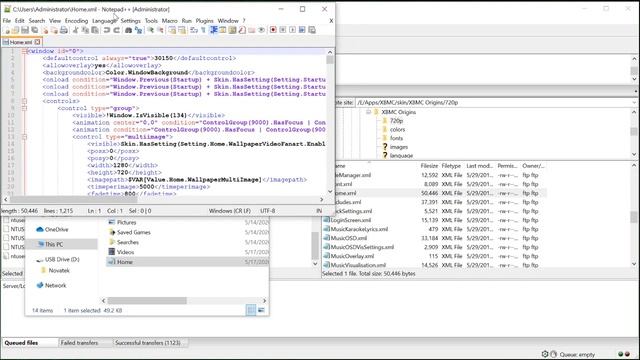Switch Explorer to details view icon
The width and height of the screenshot is (640, 360).
(251, 310)
